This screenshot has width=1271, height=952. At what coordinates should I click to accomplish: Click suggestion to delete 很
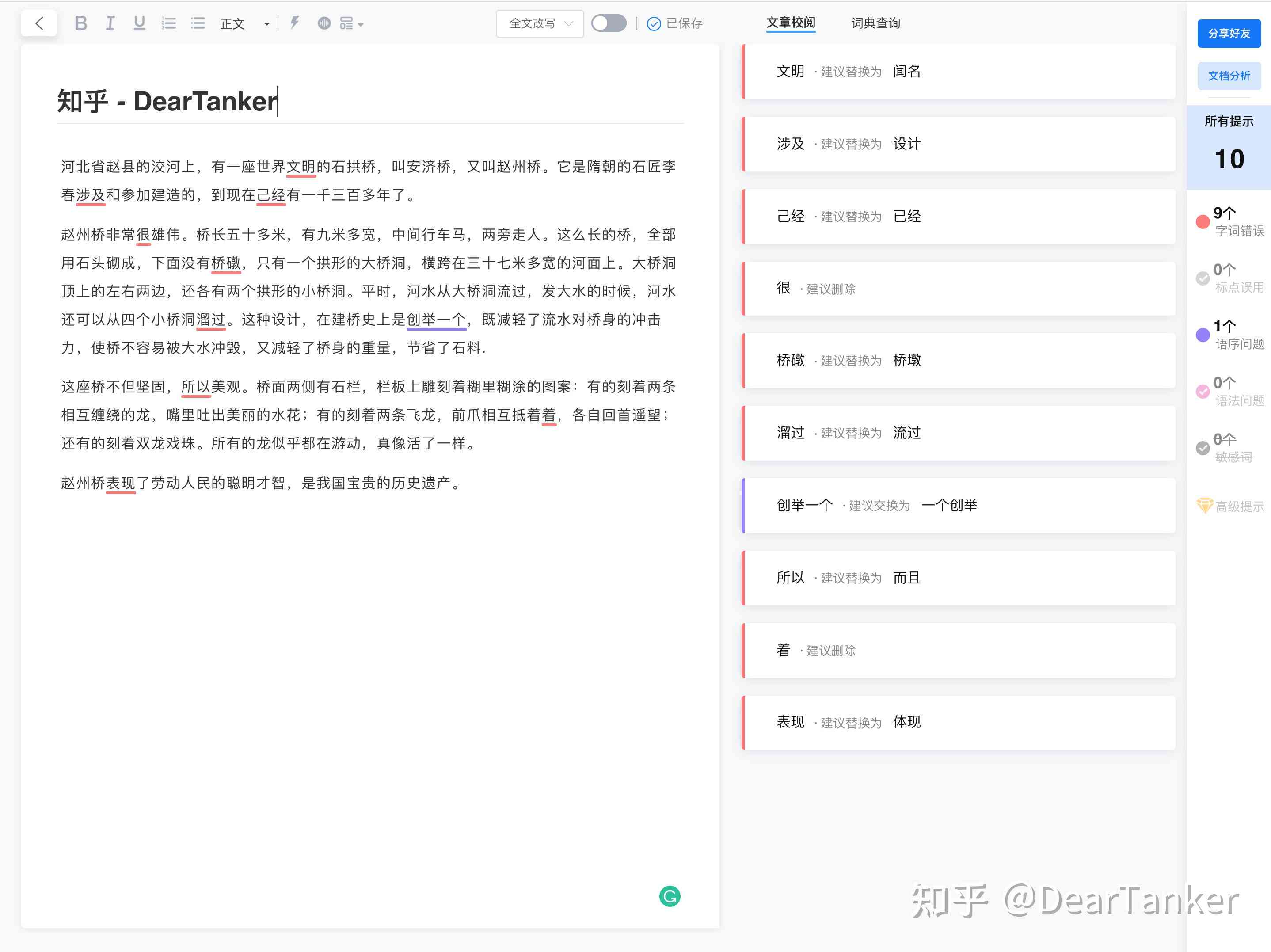956,288
